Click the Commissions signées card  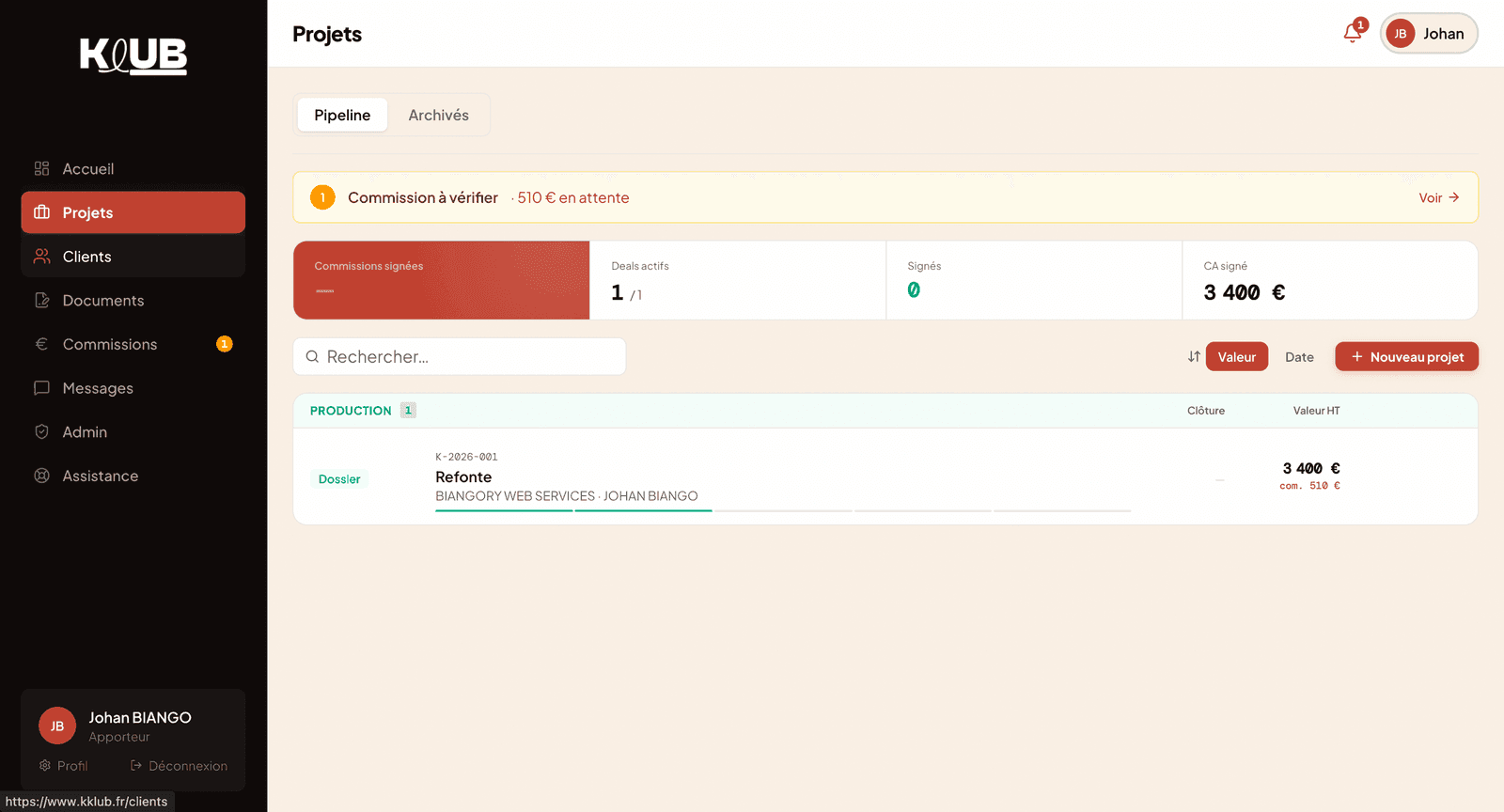tap(441, 280)
